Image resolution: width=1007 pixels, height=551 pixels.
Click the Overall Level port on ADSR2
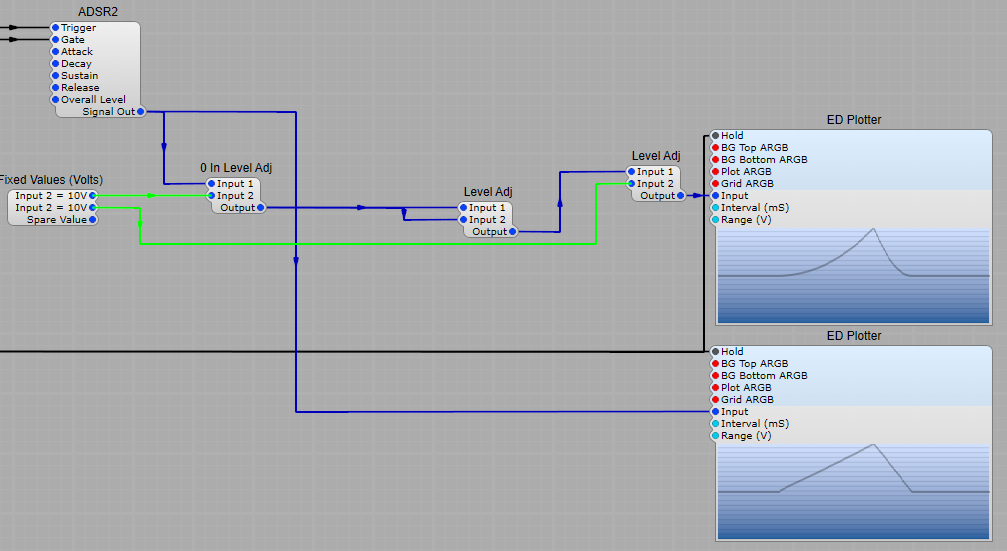coord(56,100)
